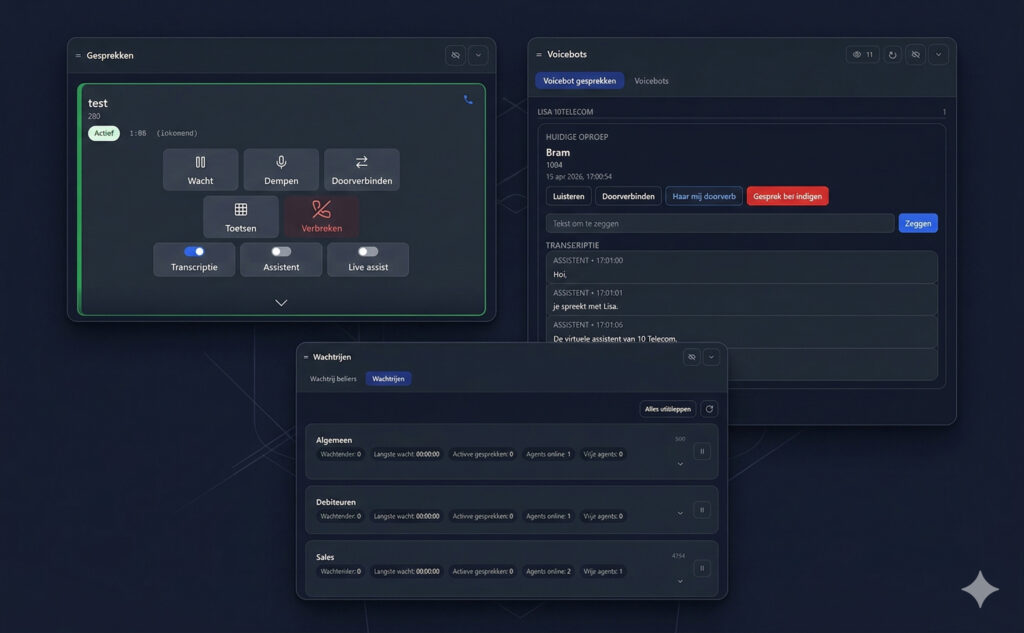Click the Luisteren button for Bram's call
The height and width of the screenshot is (633, 1024).
(568, 196)
